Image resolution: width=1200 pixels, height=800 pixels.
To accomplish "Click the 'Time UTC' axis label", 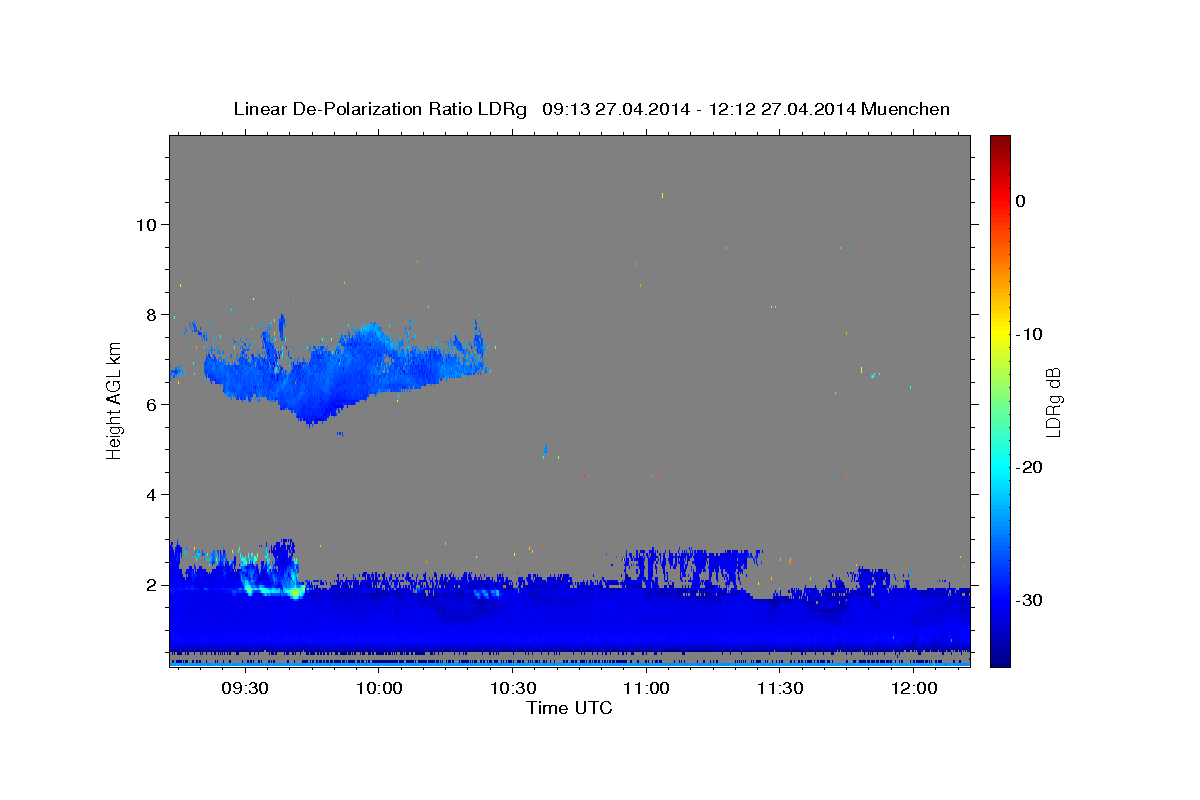I will 569,708.
